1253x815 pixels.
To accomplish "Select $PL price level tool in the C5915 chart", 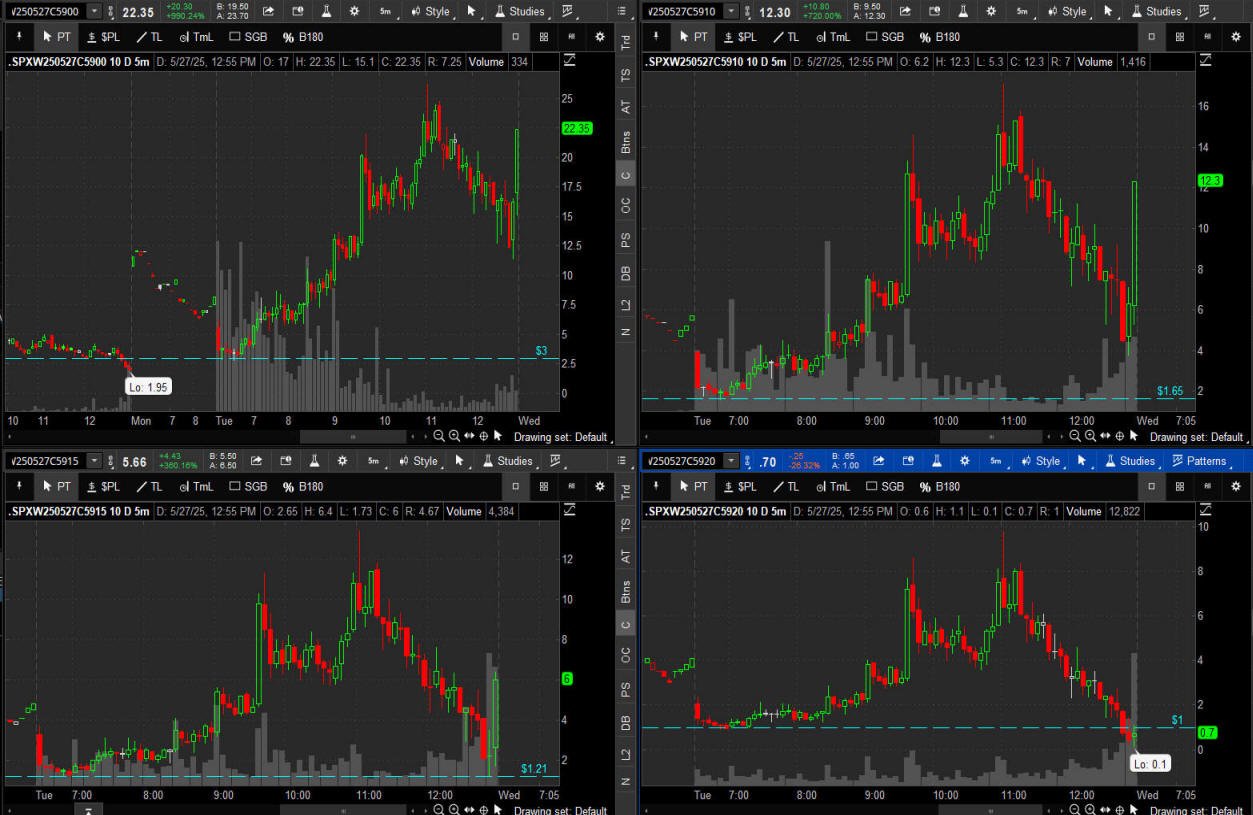I will [x=103, y=486].
